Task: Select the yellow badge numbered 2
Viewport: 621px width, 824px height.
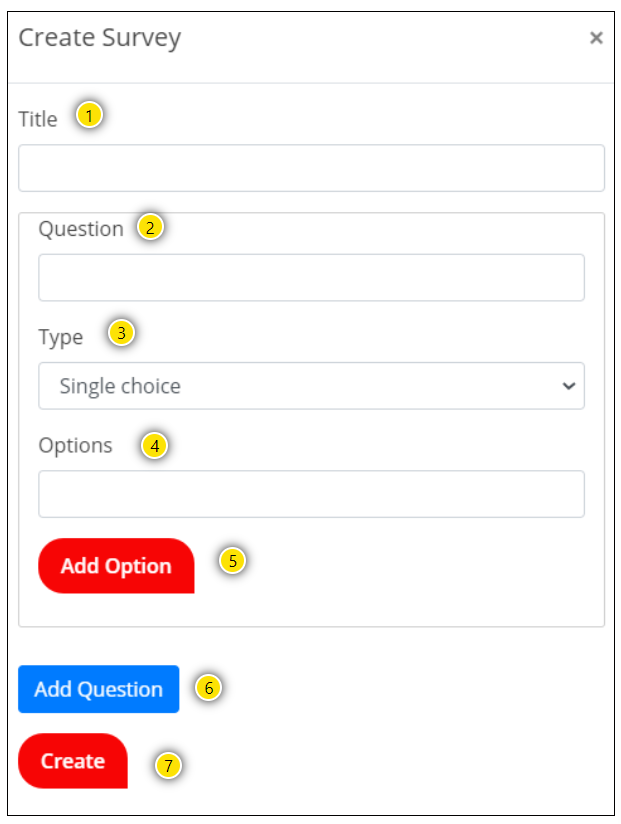Action: [x=149, y=227]
